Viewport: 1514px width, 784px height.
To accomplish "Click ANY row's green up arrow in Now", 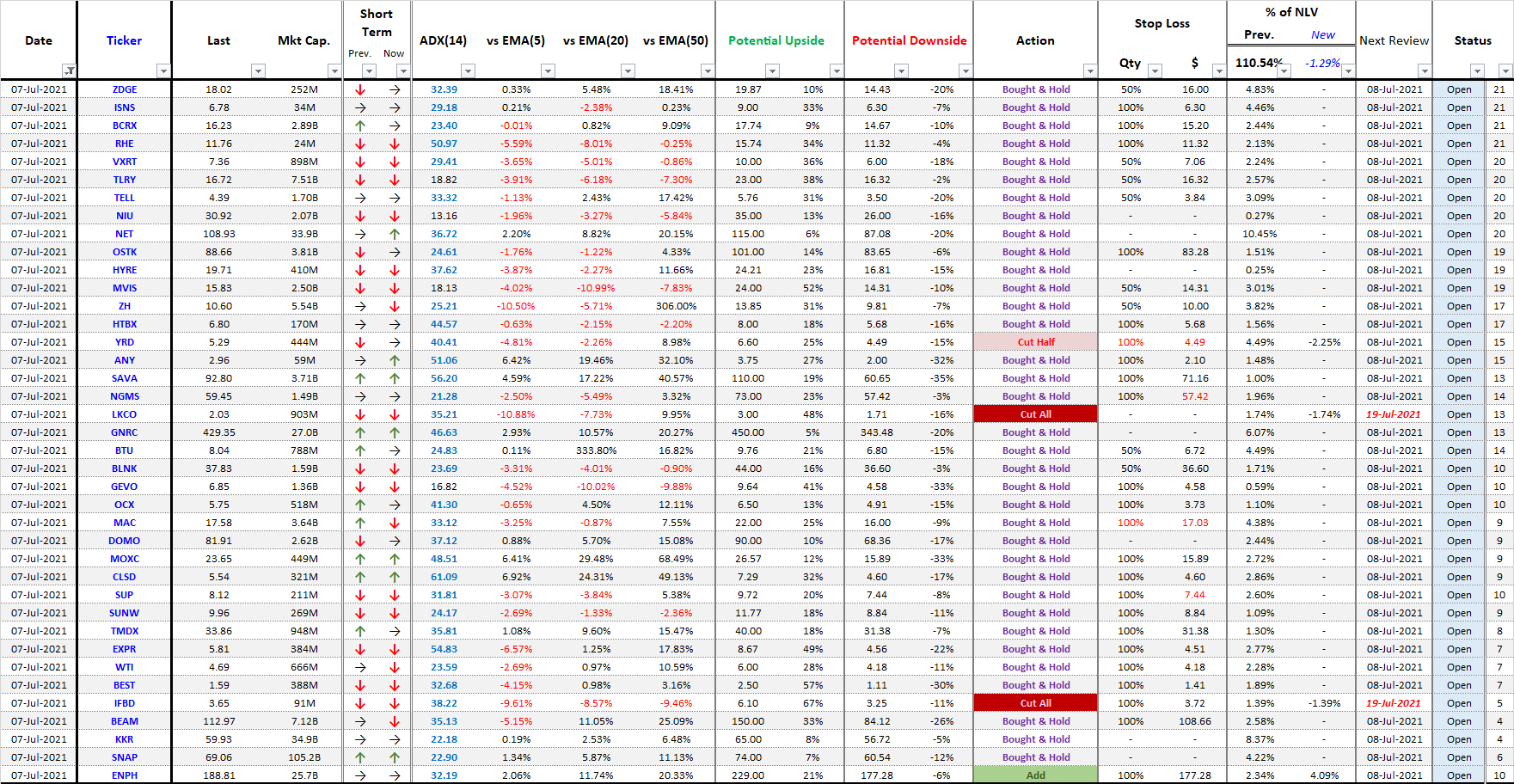I will point(395,360).
